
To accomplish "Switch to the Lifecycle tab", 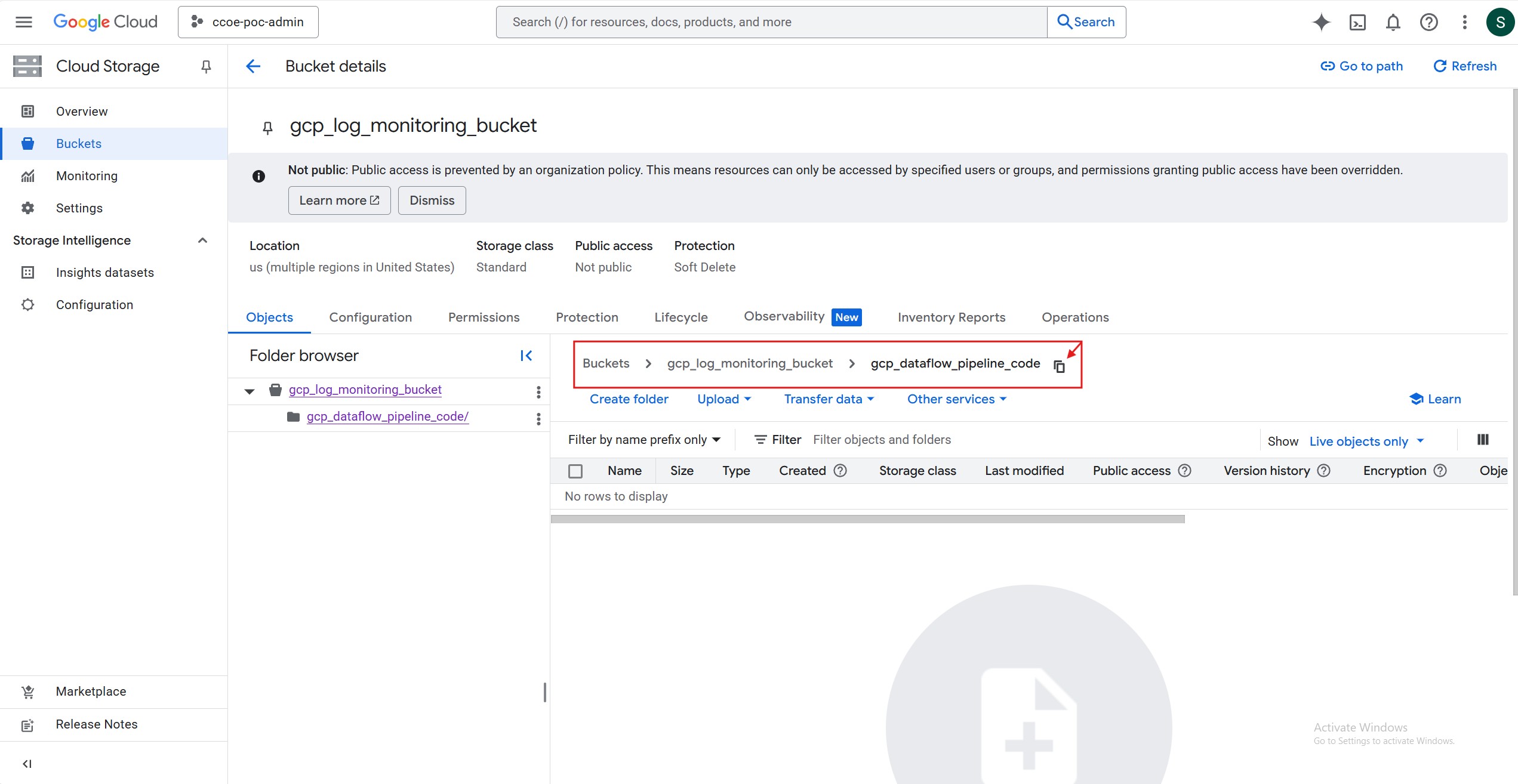I will (x=681, y=317).
